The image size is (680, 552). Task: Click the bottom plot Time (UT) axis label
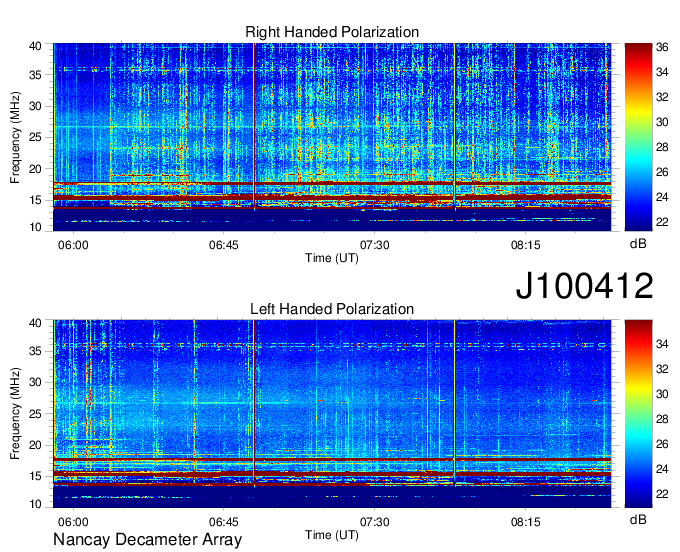(332, 536)
